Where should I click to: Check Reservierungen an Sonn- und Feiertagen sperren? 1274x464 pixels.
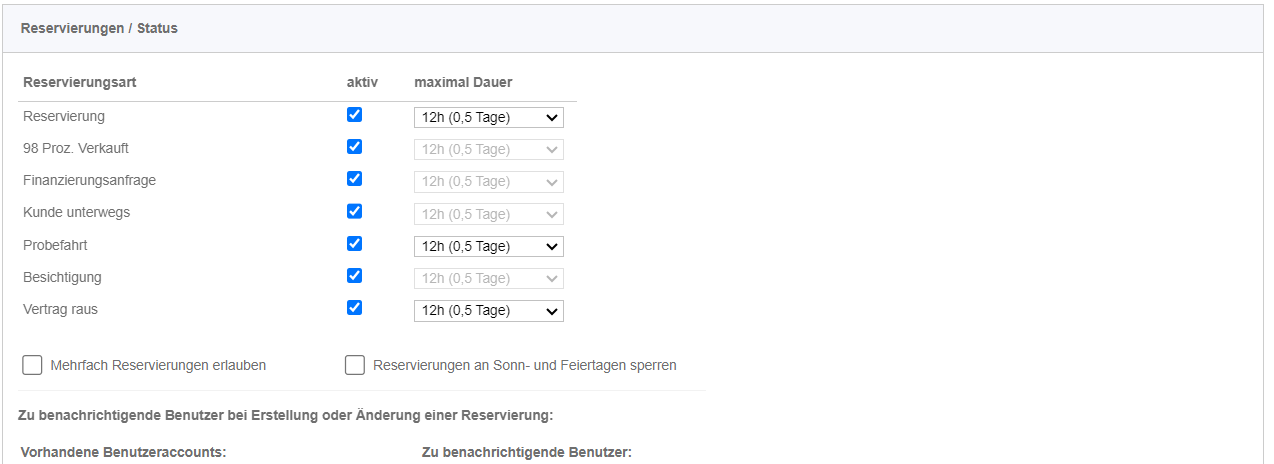[x=355, y=365]
